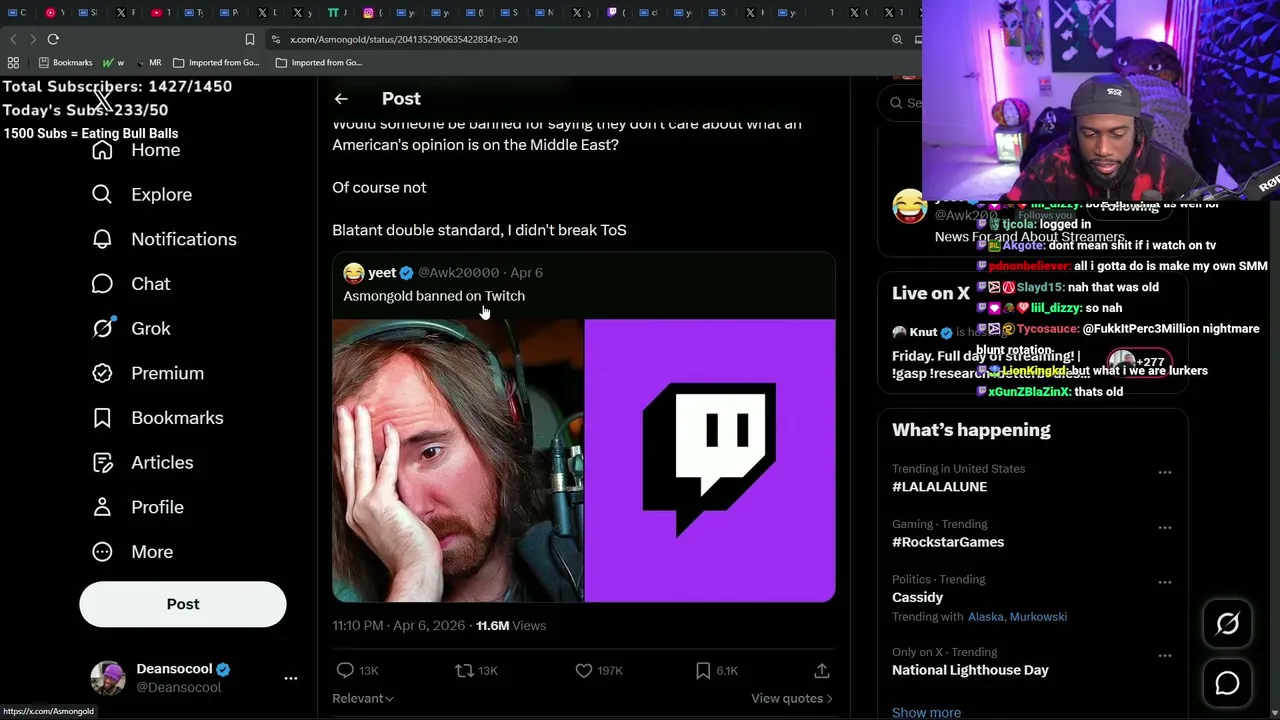Image resolution: width=1280 pixels, height=720 pixels.
Task: Open more options for National Lighthouse Day
Action: [1164, 656]
